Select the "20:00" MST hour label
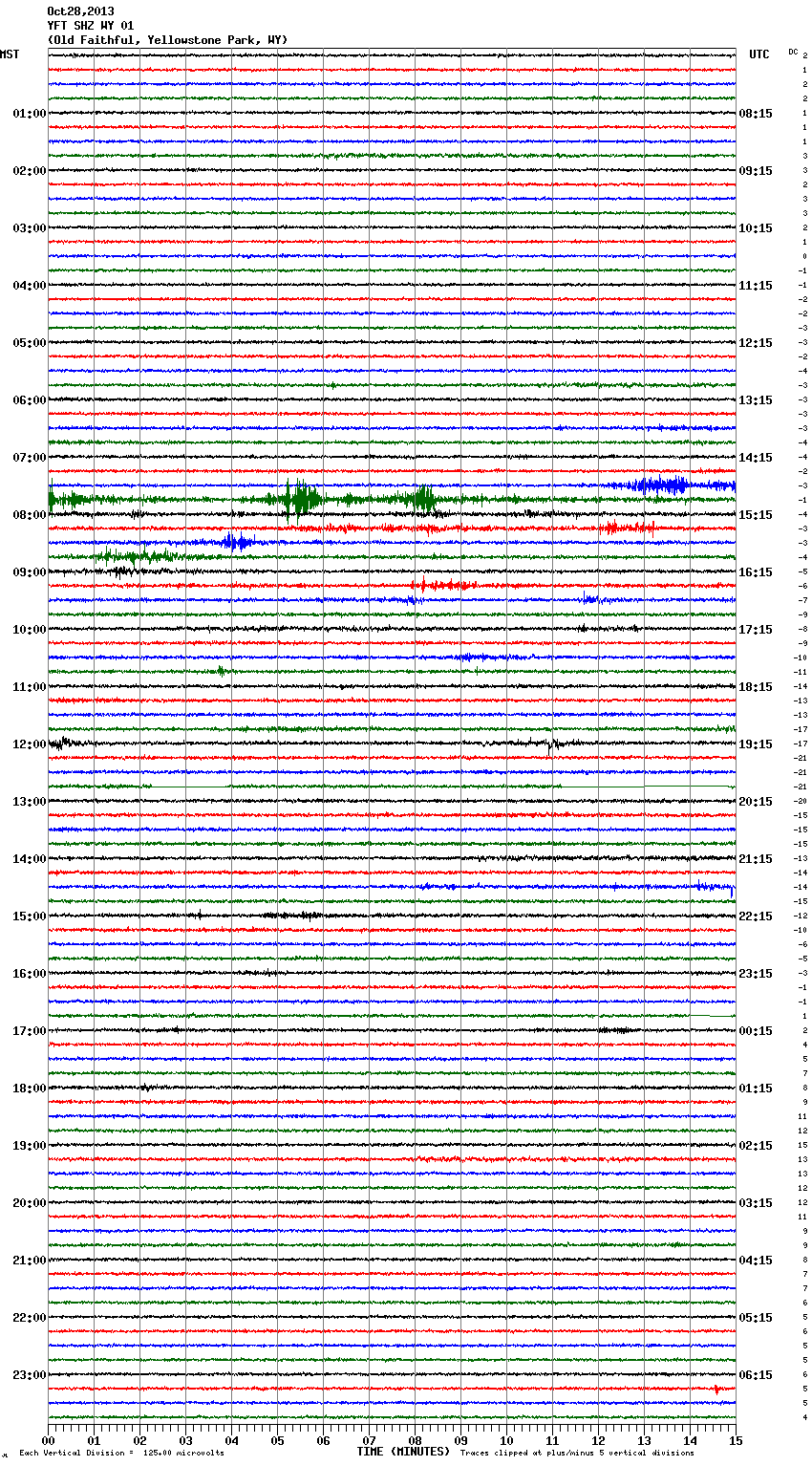The image size is (812, 1466). [x=30, y=1203]
